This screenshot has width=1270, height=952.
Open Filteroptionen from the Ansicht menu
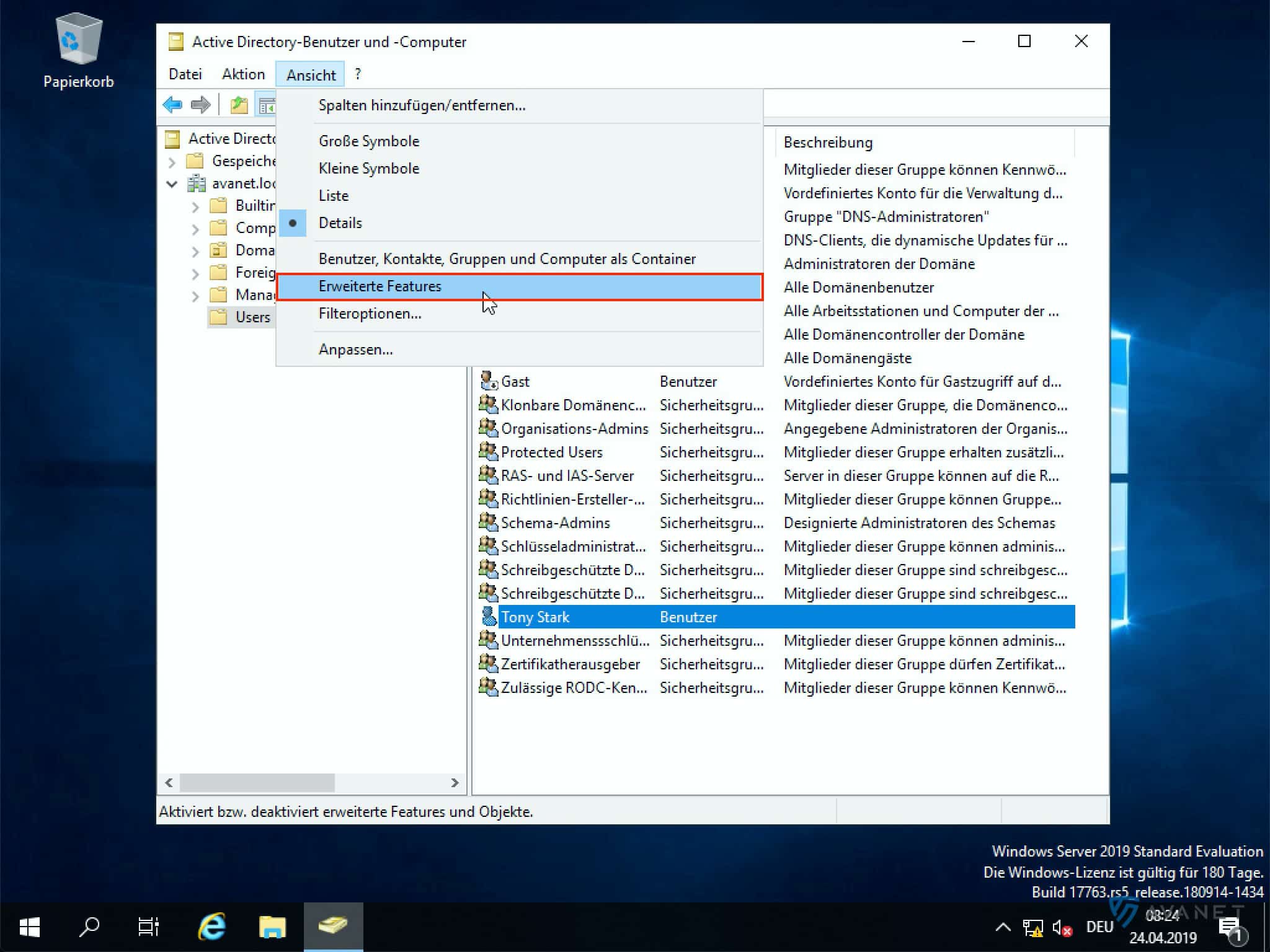click(x=370, y=314)
